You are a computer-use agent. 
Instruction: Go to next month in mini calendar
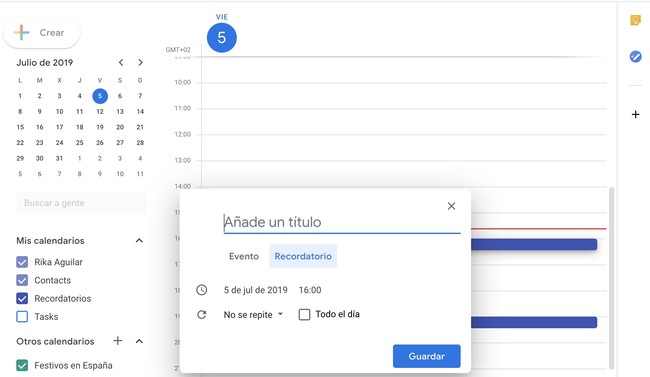click(140, 63)
